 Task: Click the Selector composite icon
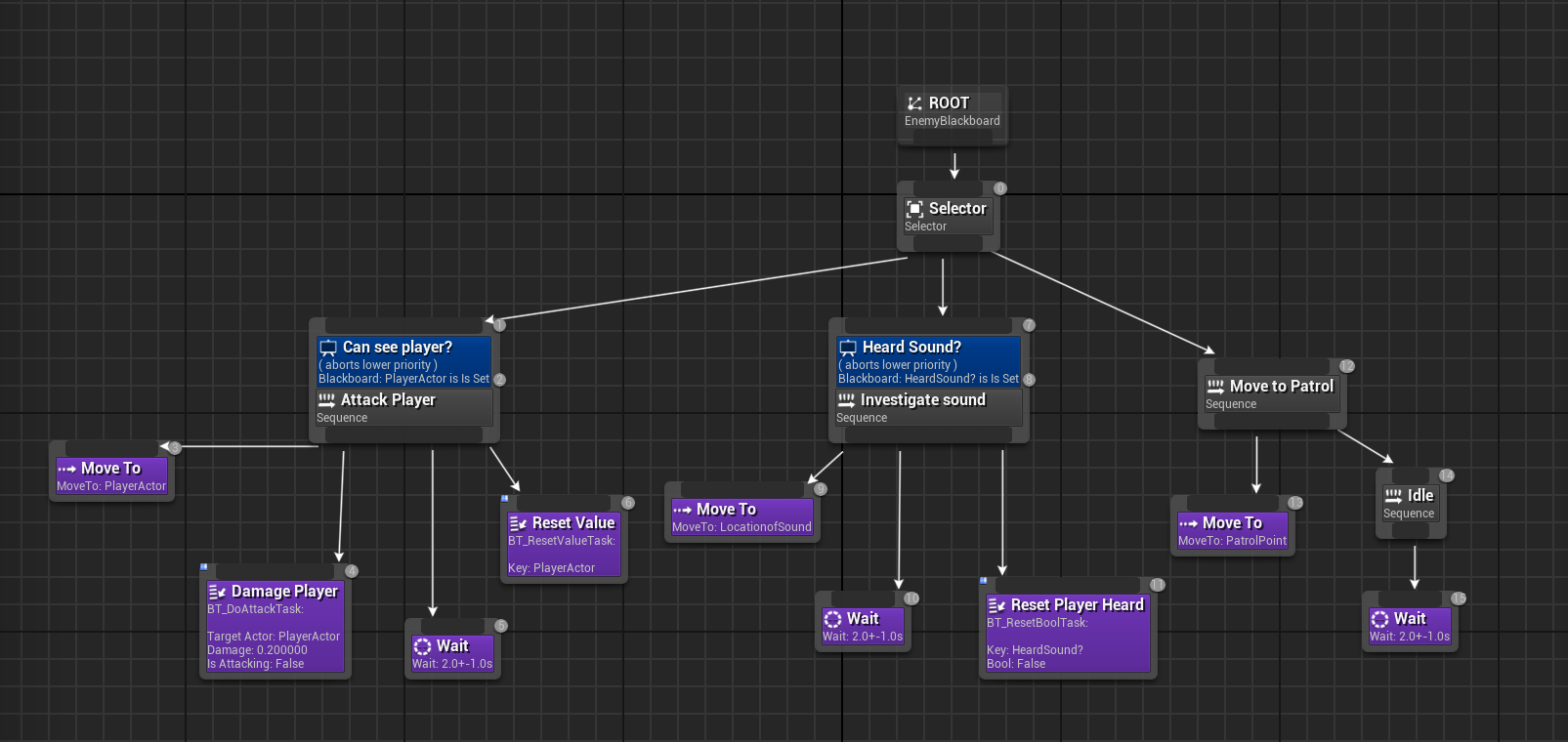point(914,209)
